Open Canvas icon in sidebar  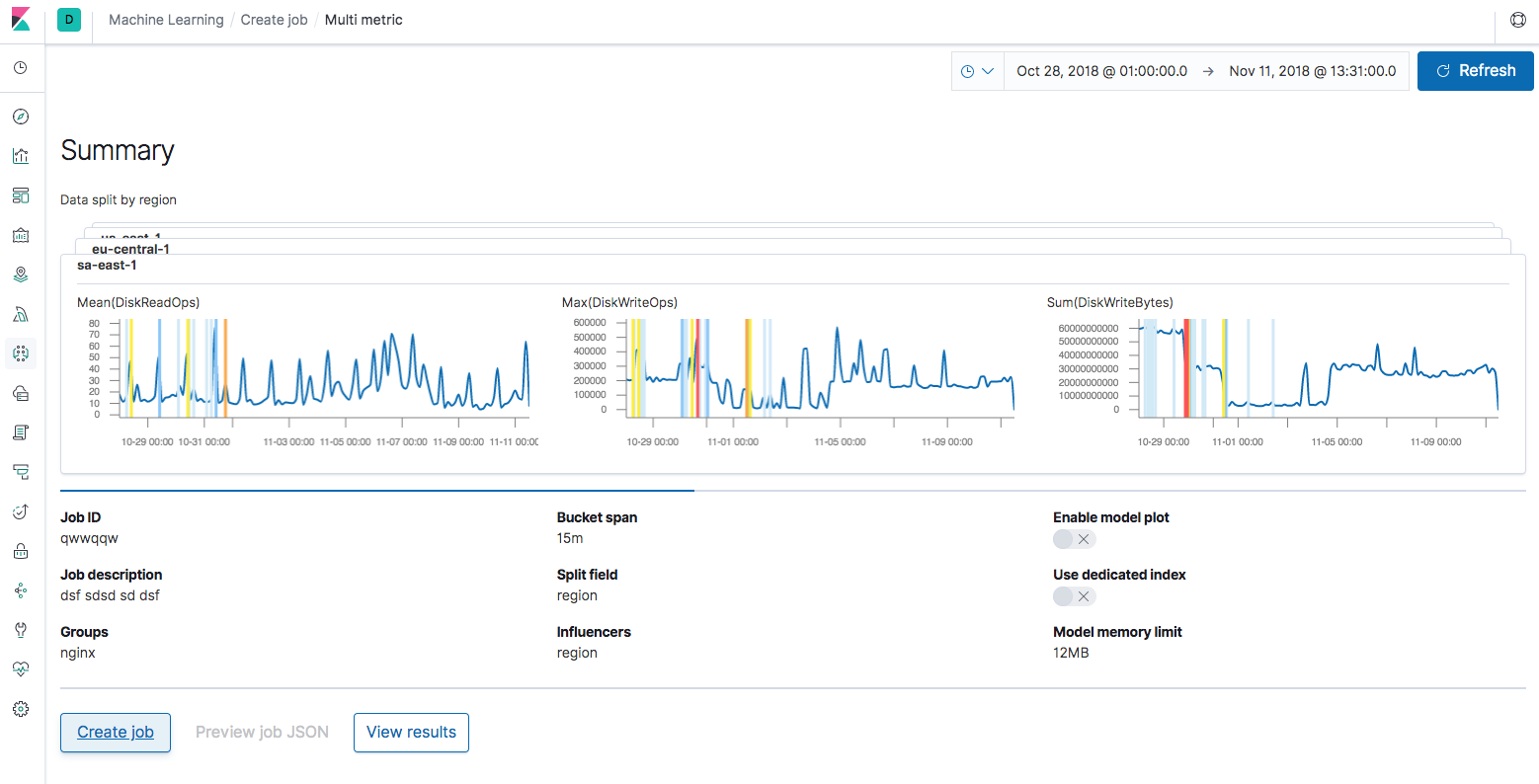(21, 235)
